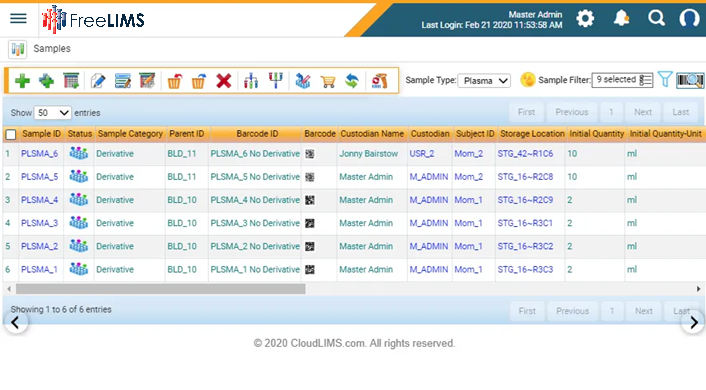
Task: Click status icon in PLSMA_6 row
Action: tap(79, 154)
